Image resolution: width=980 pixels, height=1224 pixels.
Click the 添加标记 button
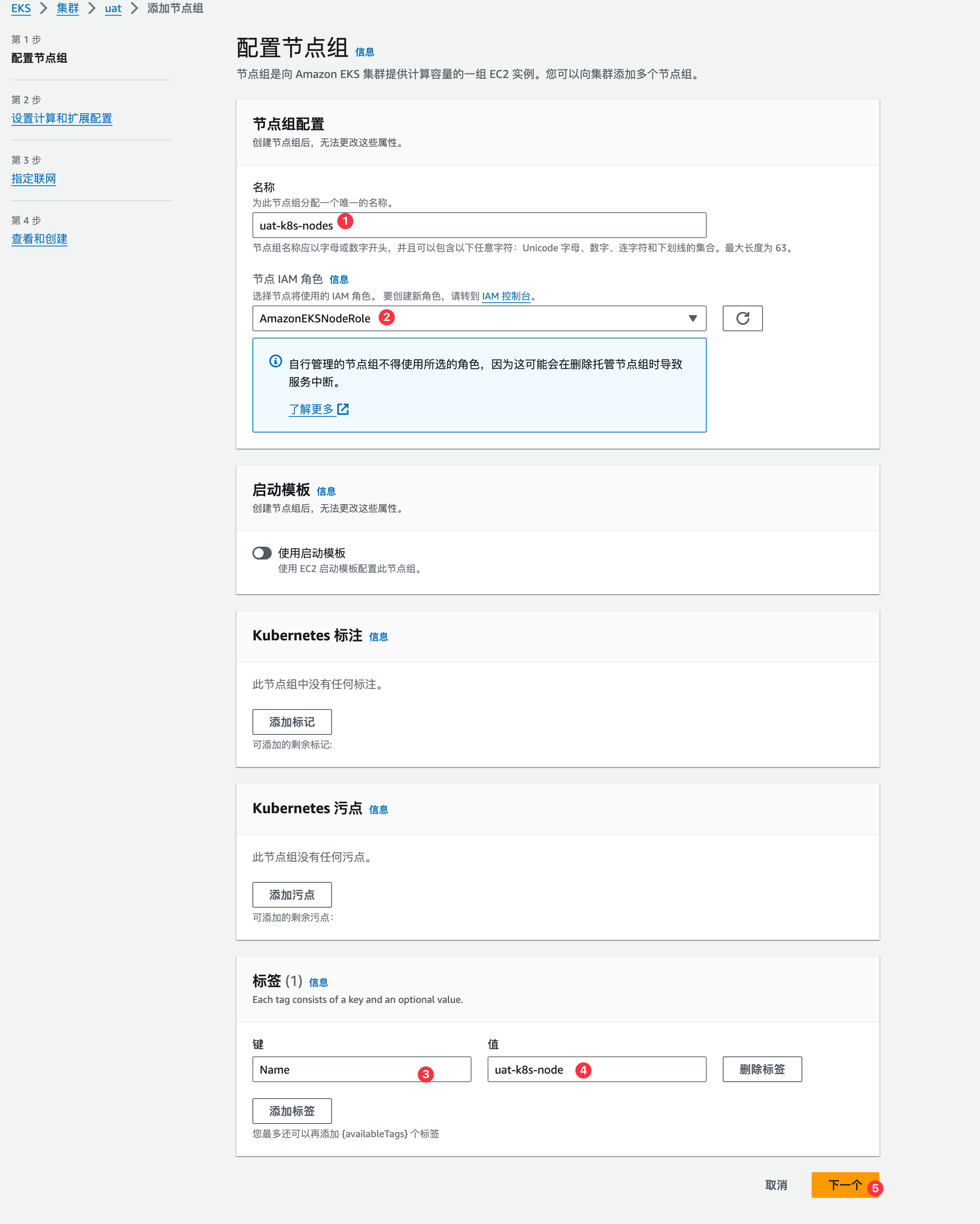pyautogui.click(x=292, y=722)
